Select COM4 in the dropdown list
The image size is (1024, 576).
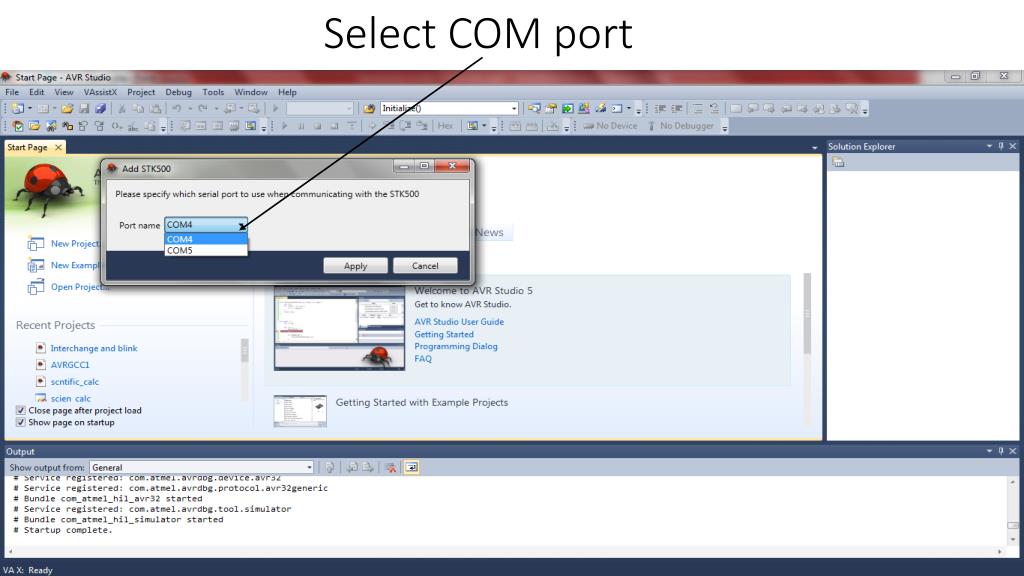[206, 239]
